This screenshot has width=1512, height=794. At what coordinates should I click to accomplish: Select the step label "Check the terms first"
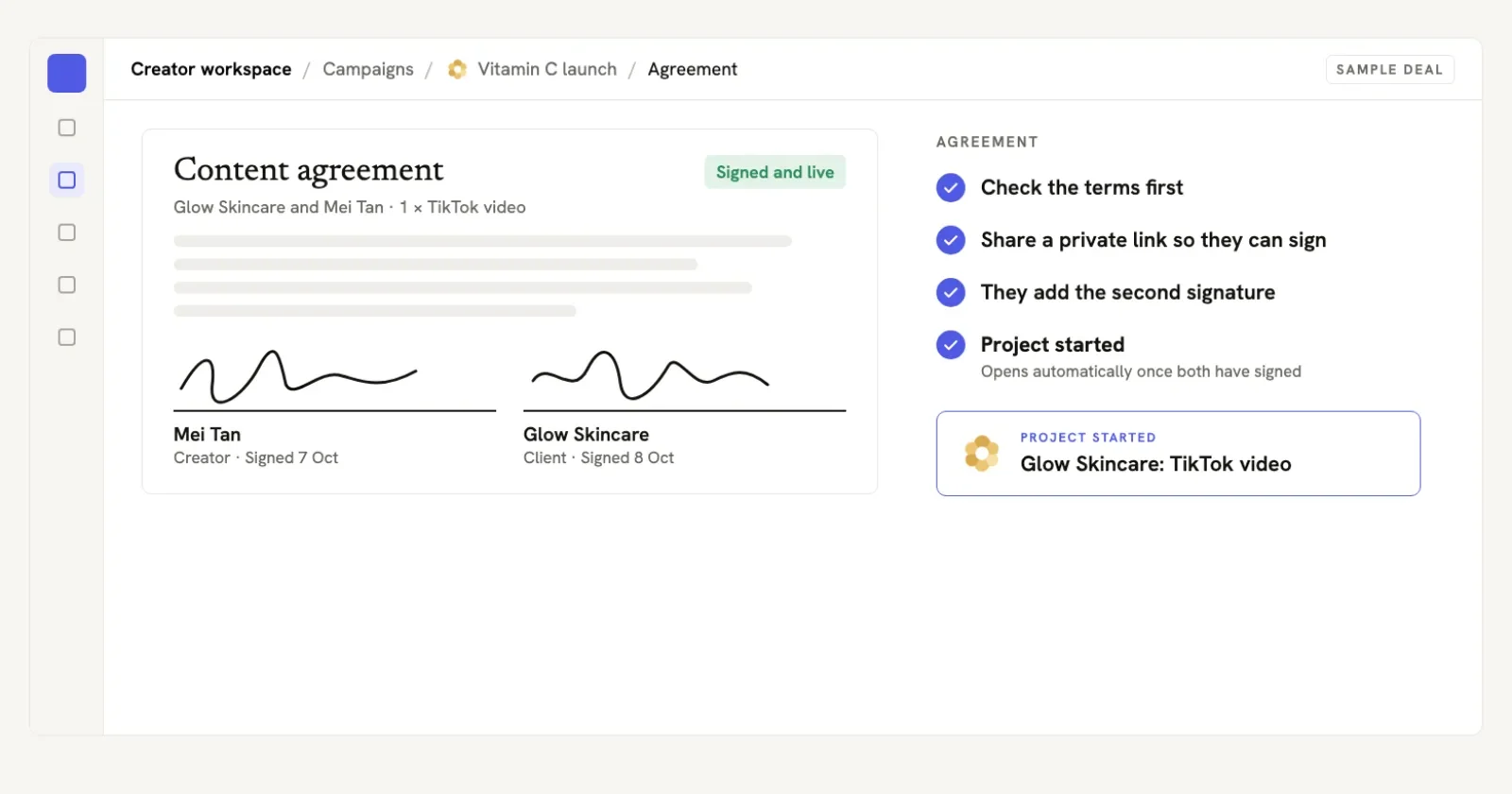(1082, 187)
